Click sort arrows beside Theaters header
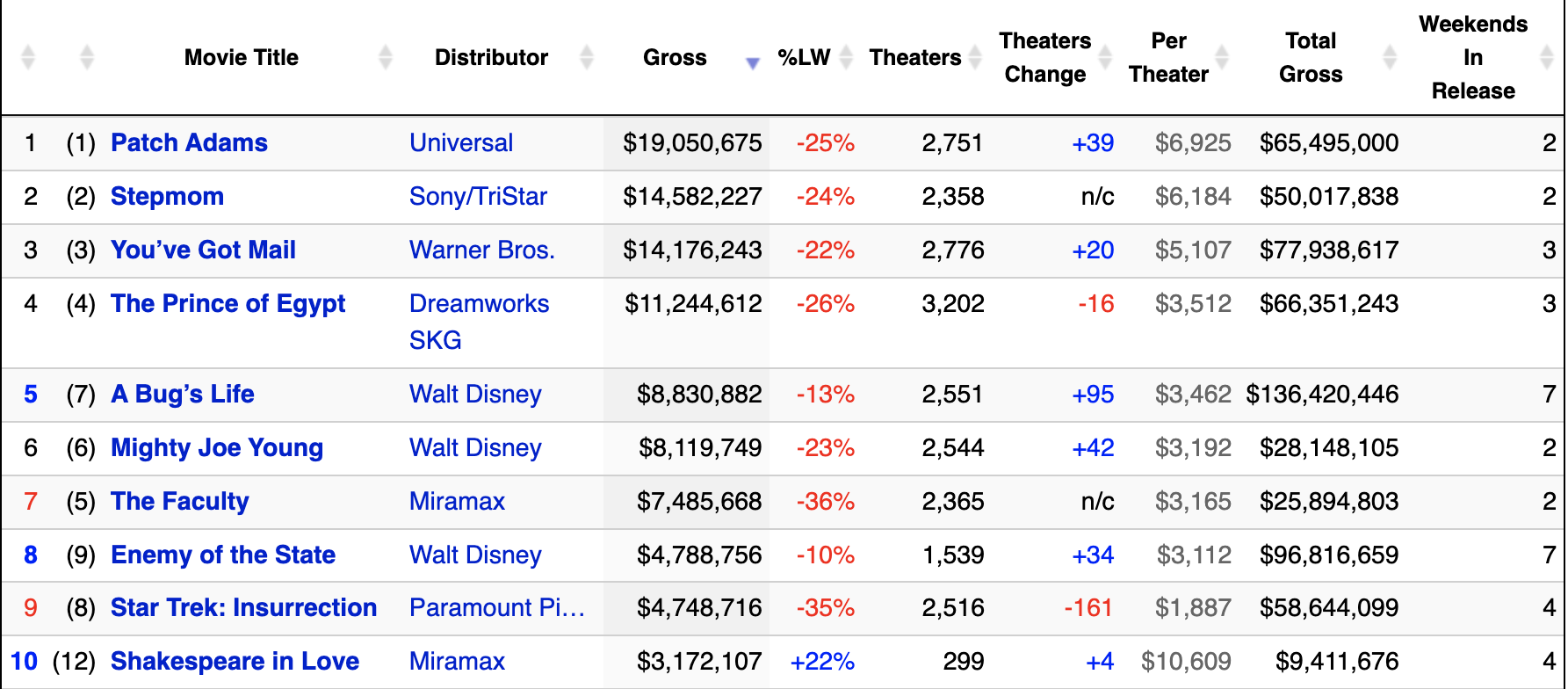 click(974, 58)
